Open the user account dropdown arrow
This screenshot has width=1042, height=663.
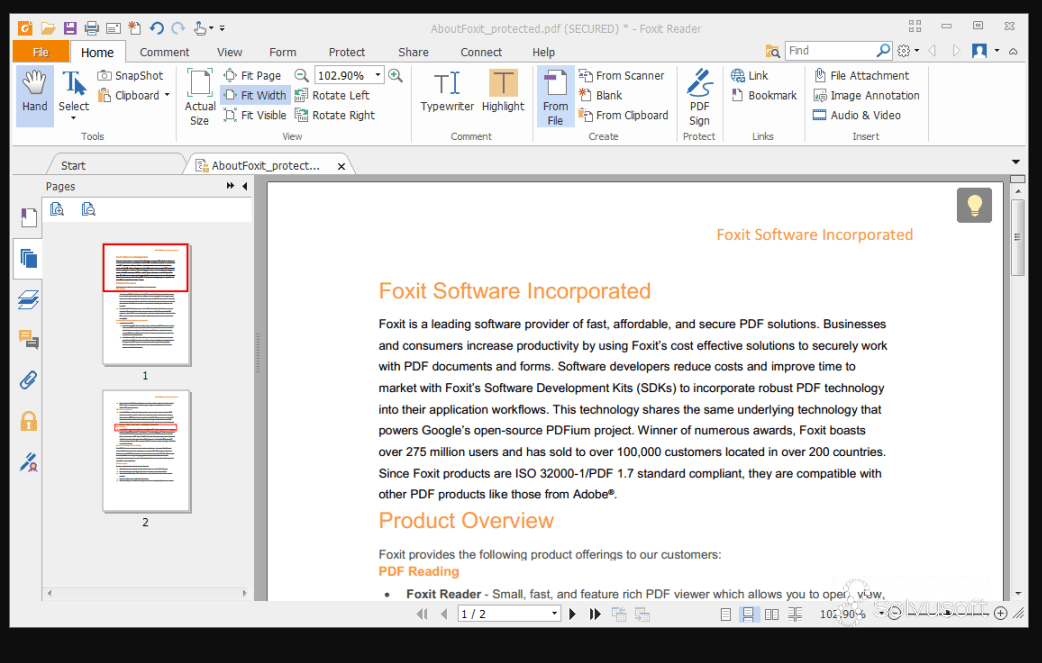997,50
